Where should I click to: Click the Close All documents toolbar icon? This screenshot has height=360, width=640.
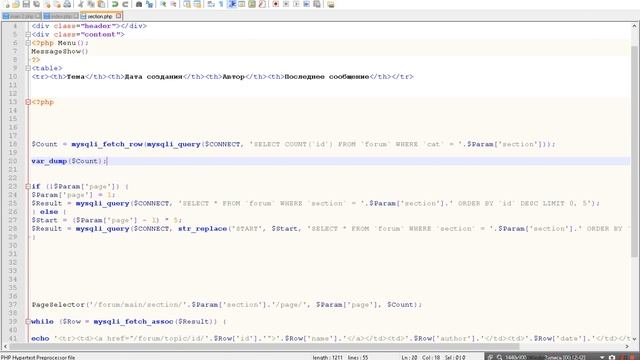(x=57, y=4)
